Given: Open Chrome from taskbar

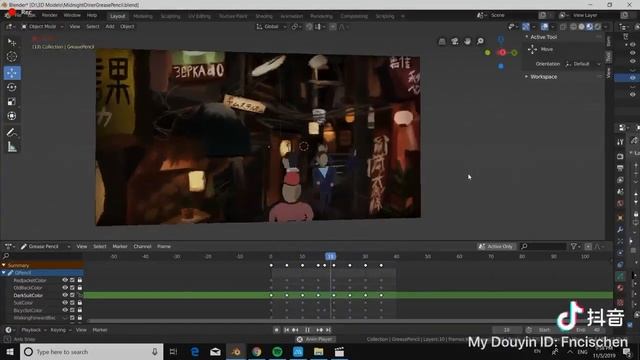Looking at the screenshot, I should (x=257, y=352).
